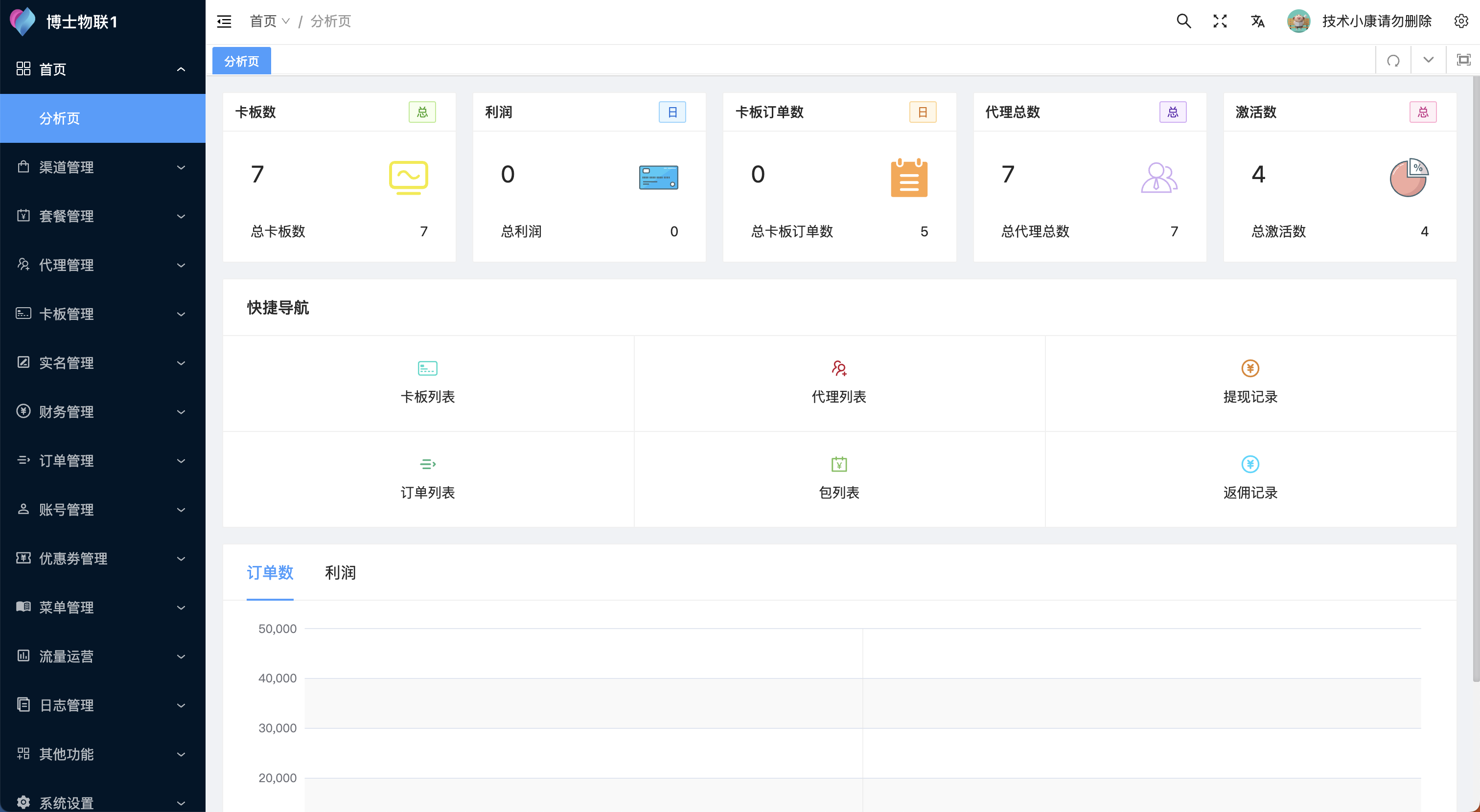Open the tab options dropdown arrow
The height and width of the screenshot is (812, 1480).
(1428, 60)
